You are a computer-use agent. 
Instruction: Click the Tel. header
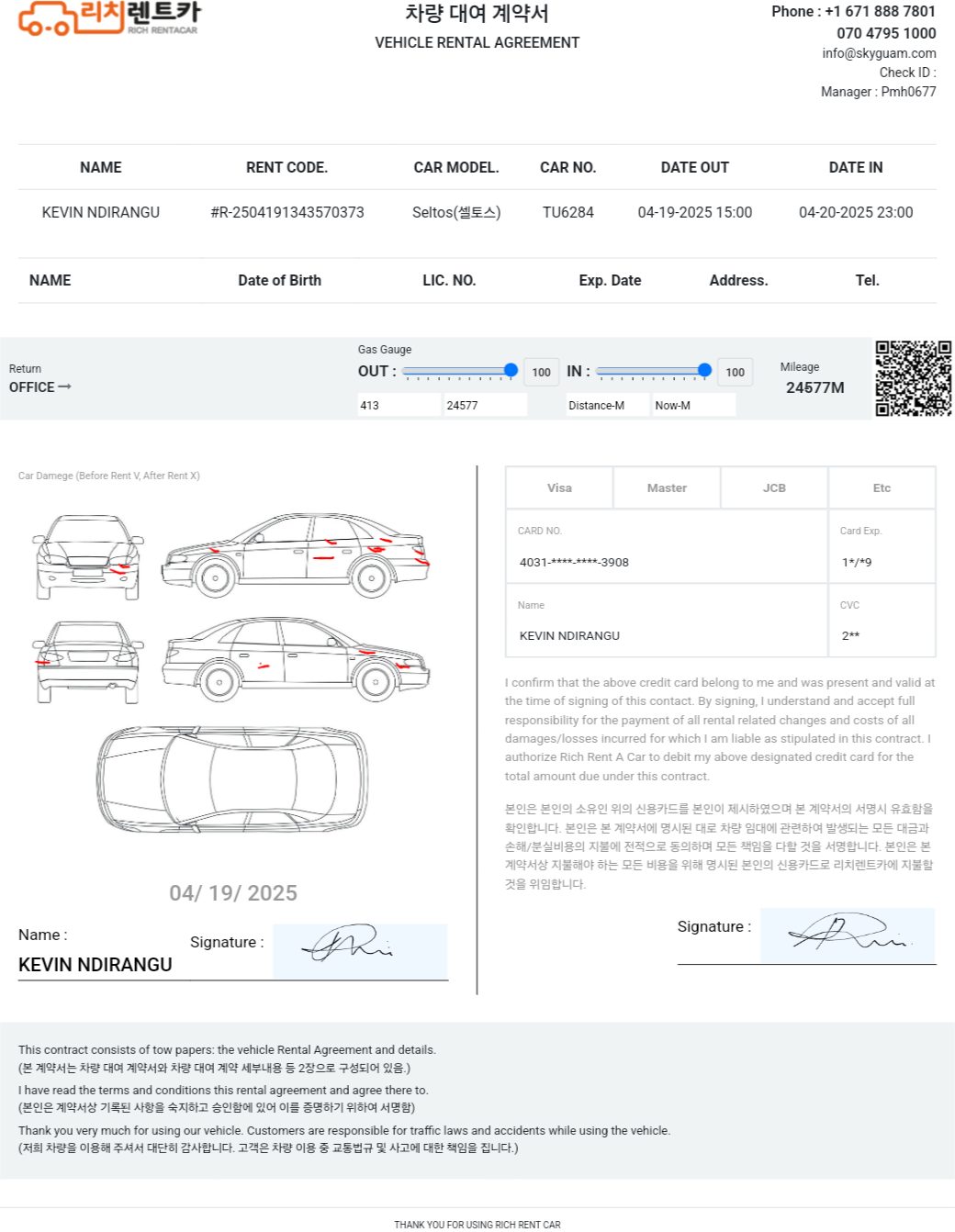[868, 280]
